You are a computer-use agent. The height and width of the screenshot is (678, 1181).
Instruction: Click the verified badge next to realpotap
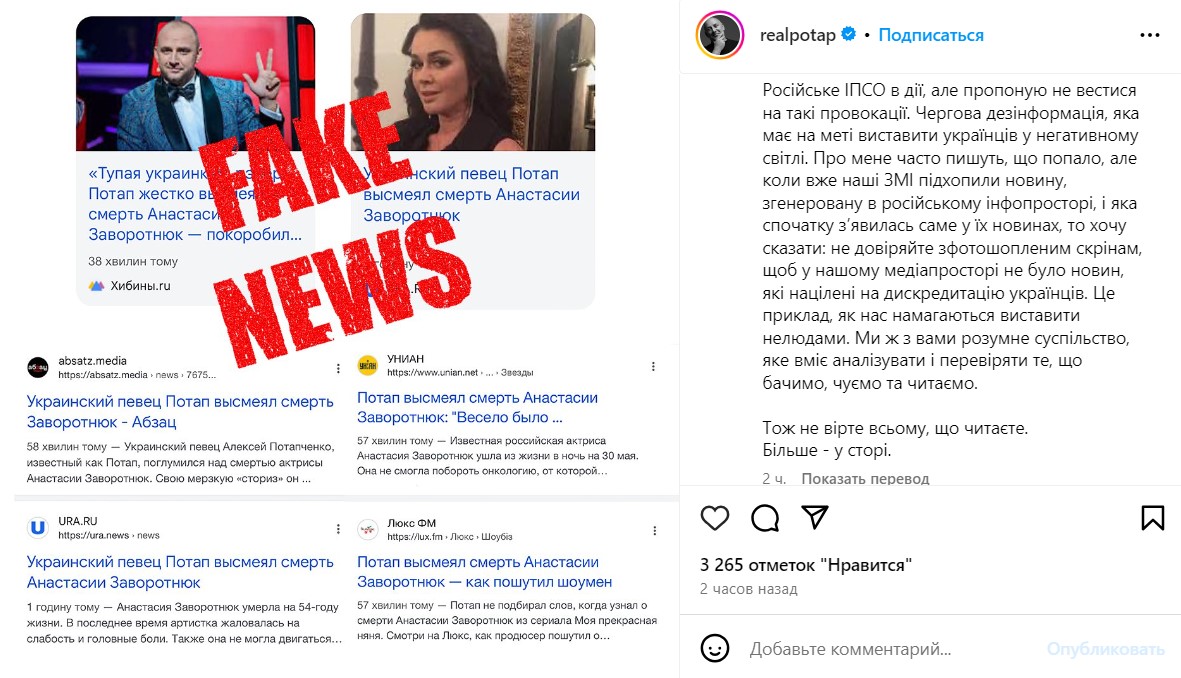pyautogui.click(x=848, y=34)
